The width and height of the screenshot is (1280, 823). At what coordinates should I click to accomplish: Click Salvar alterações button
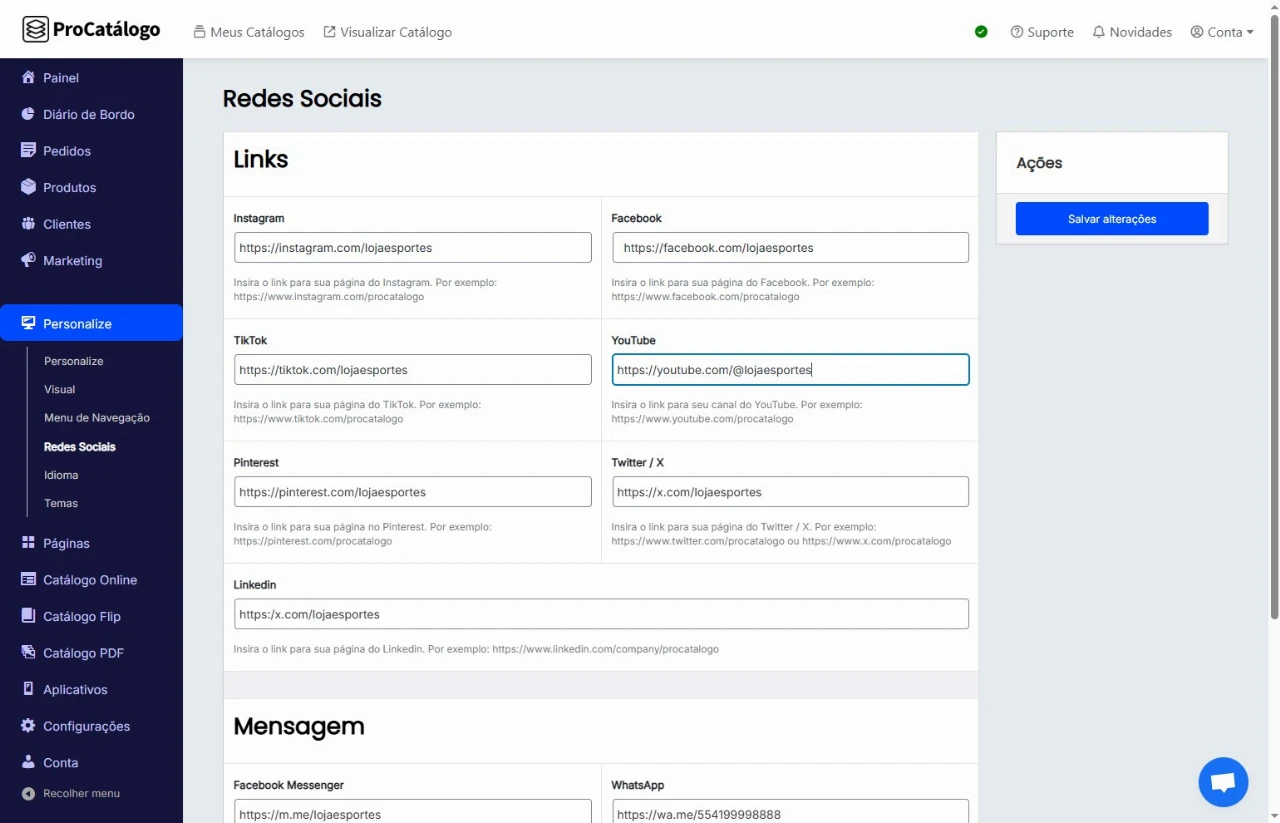click(x=1112, y=219)
